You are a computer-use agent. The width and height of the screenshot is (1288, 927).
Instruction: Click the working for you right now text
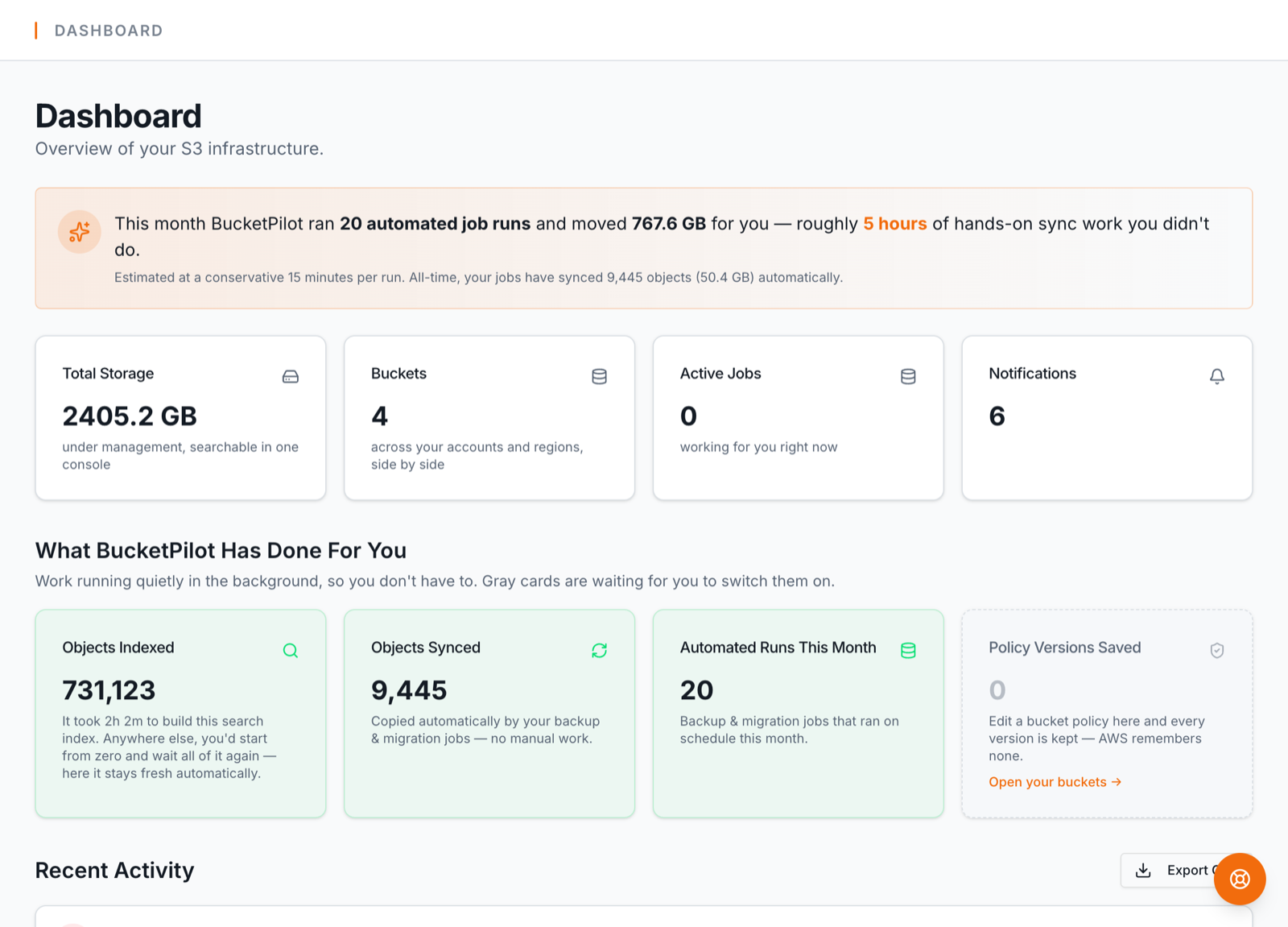pos(758,447)
